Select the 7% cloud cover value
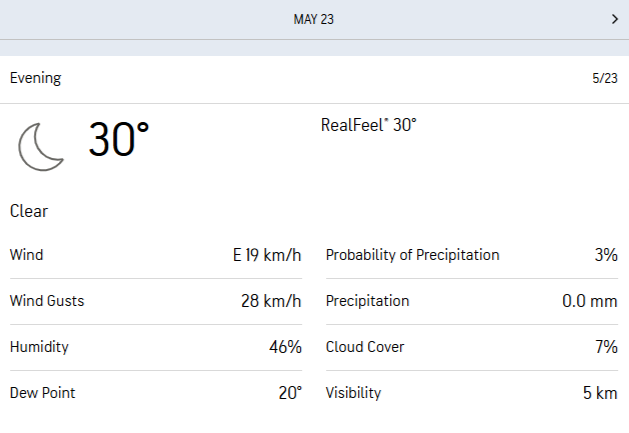 pos(605,347)
